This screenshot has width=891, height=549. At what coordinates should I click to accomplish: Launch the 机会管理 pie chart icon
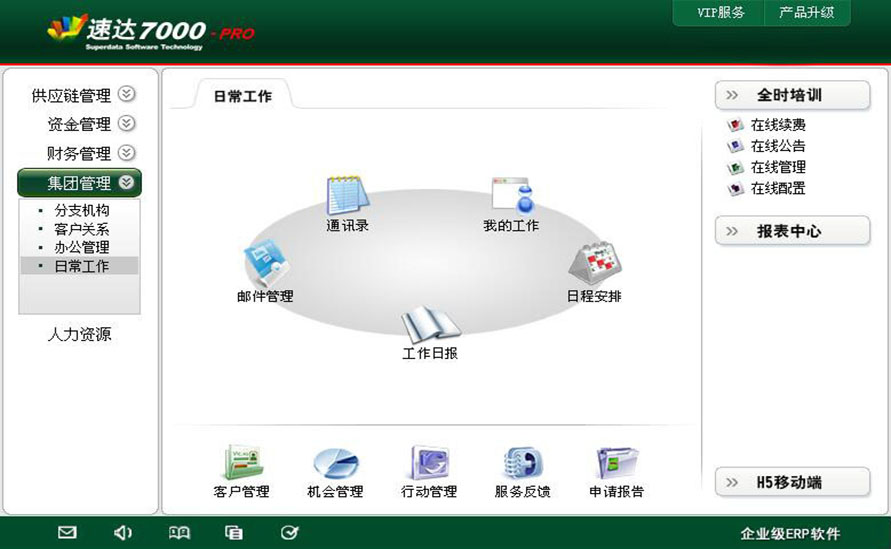pos(336,463)
